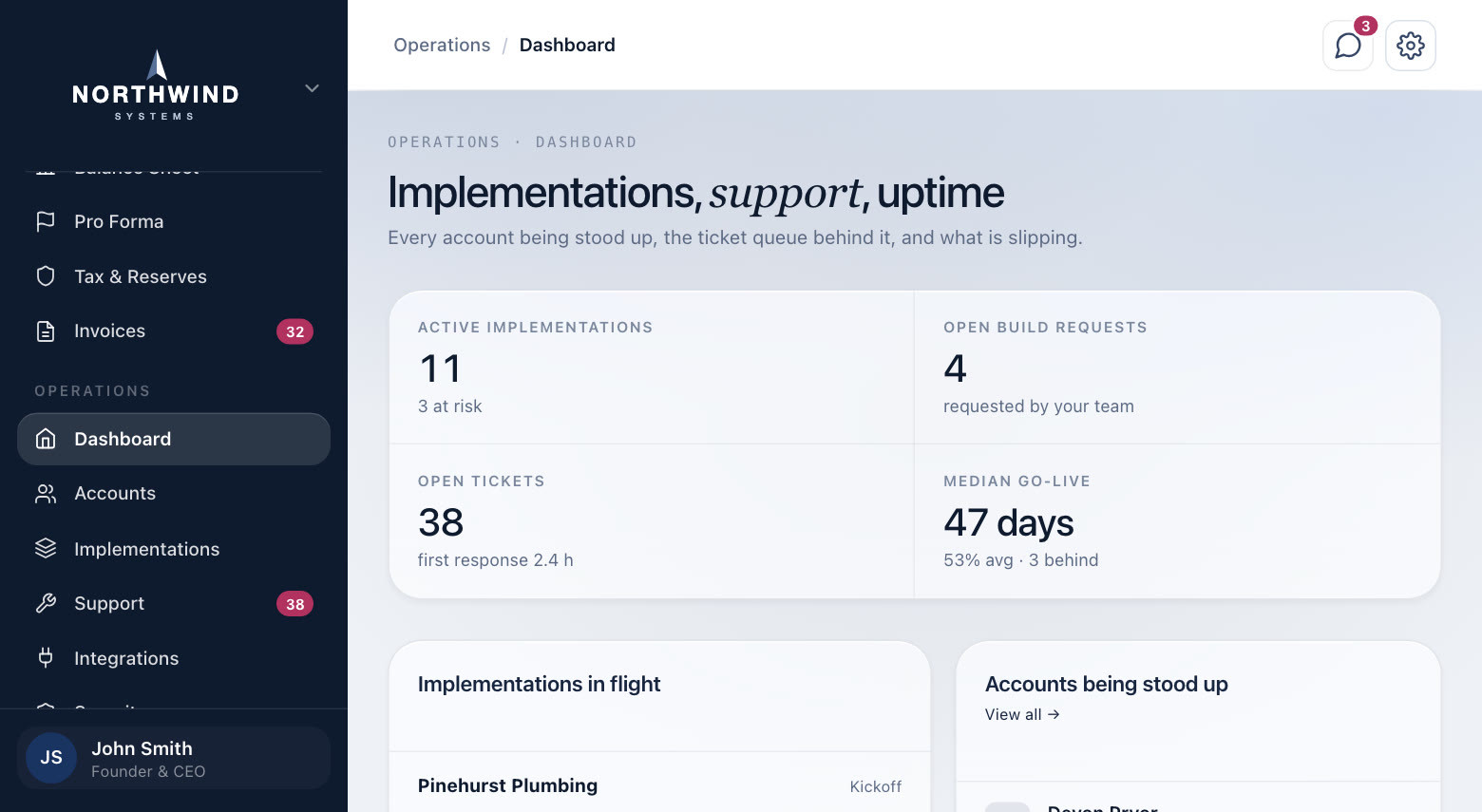
Task: Click the Implementations in flight heading
Action: tap(539, 684)
